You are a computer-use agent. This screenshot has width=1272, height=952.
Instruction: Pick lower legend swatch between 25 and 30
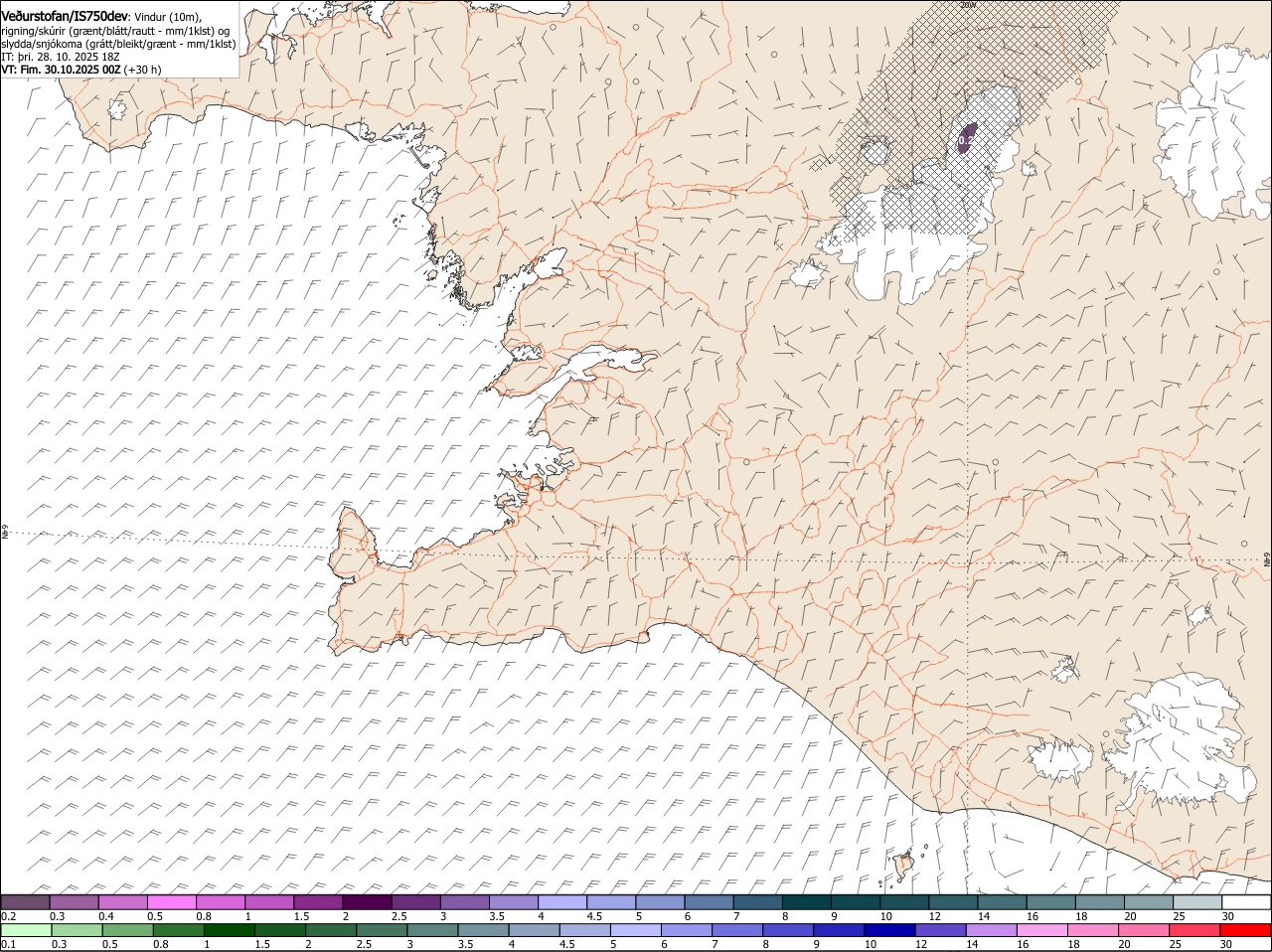[1192, 930]
